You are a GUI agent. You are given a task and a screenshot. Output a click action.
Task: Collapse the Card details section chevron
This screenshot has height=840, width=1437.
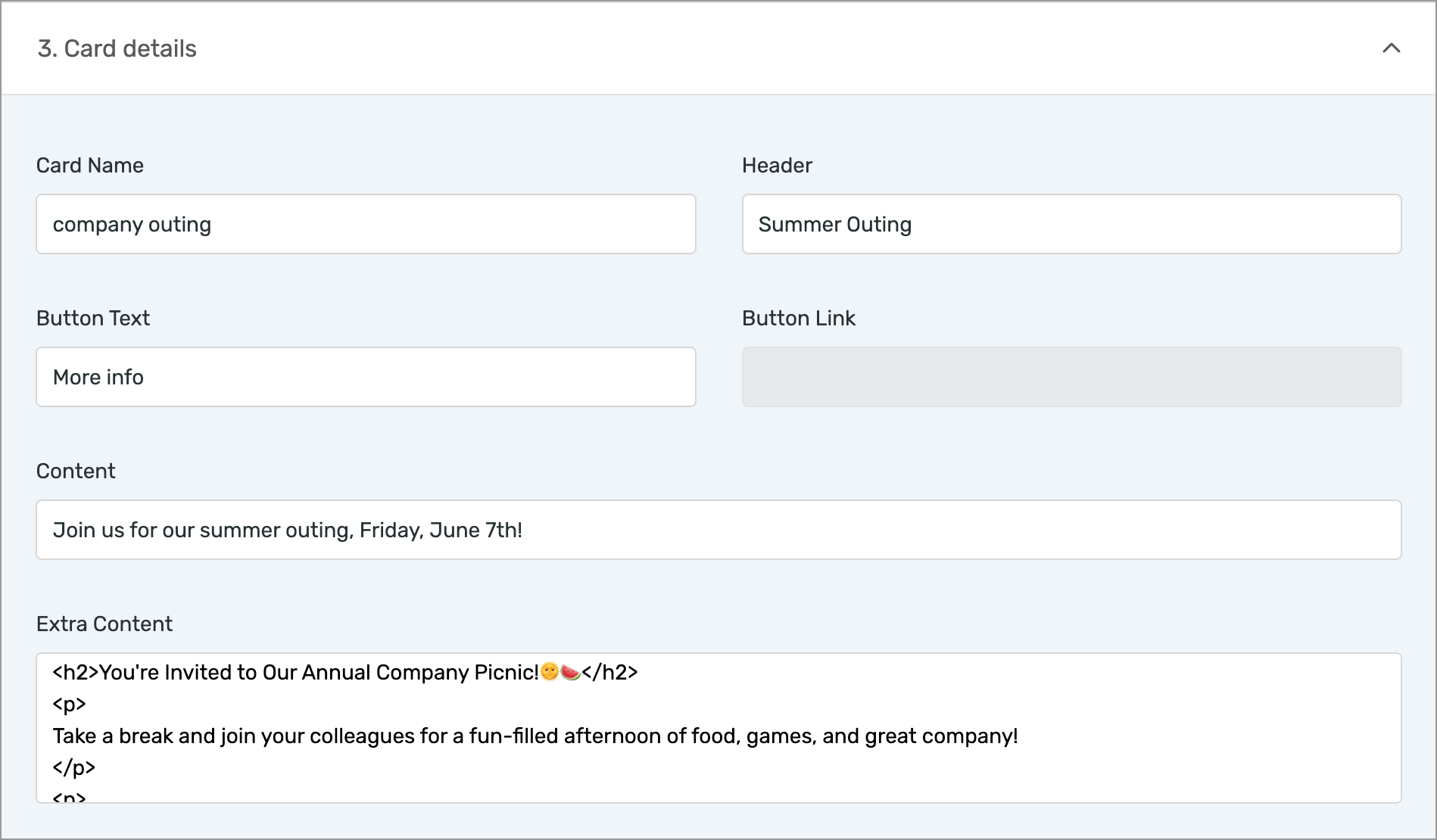coord(1391,48)
